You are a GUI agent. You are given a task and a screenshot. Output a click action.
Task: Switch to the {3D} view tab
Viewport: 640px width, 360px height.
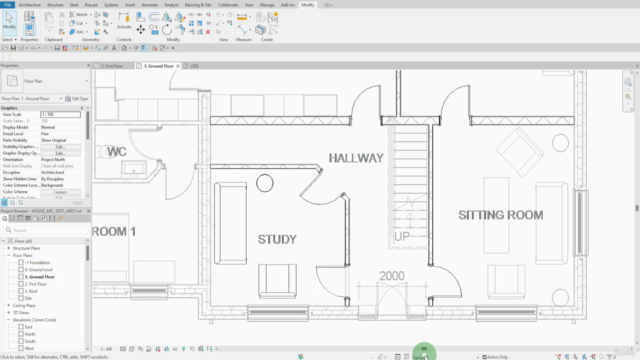coord(194,66)
